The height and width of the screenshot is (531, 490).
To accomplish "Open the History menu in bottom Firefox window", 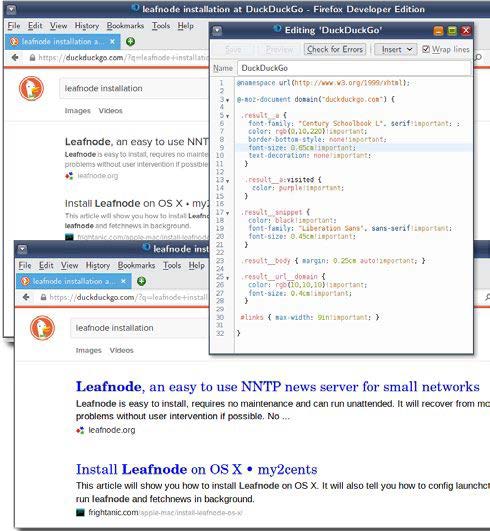I will pyautogui.click(x=98, y=266).
